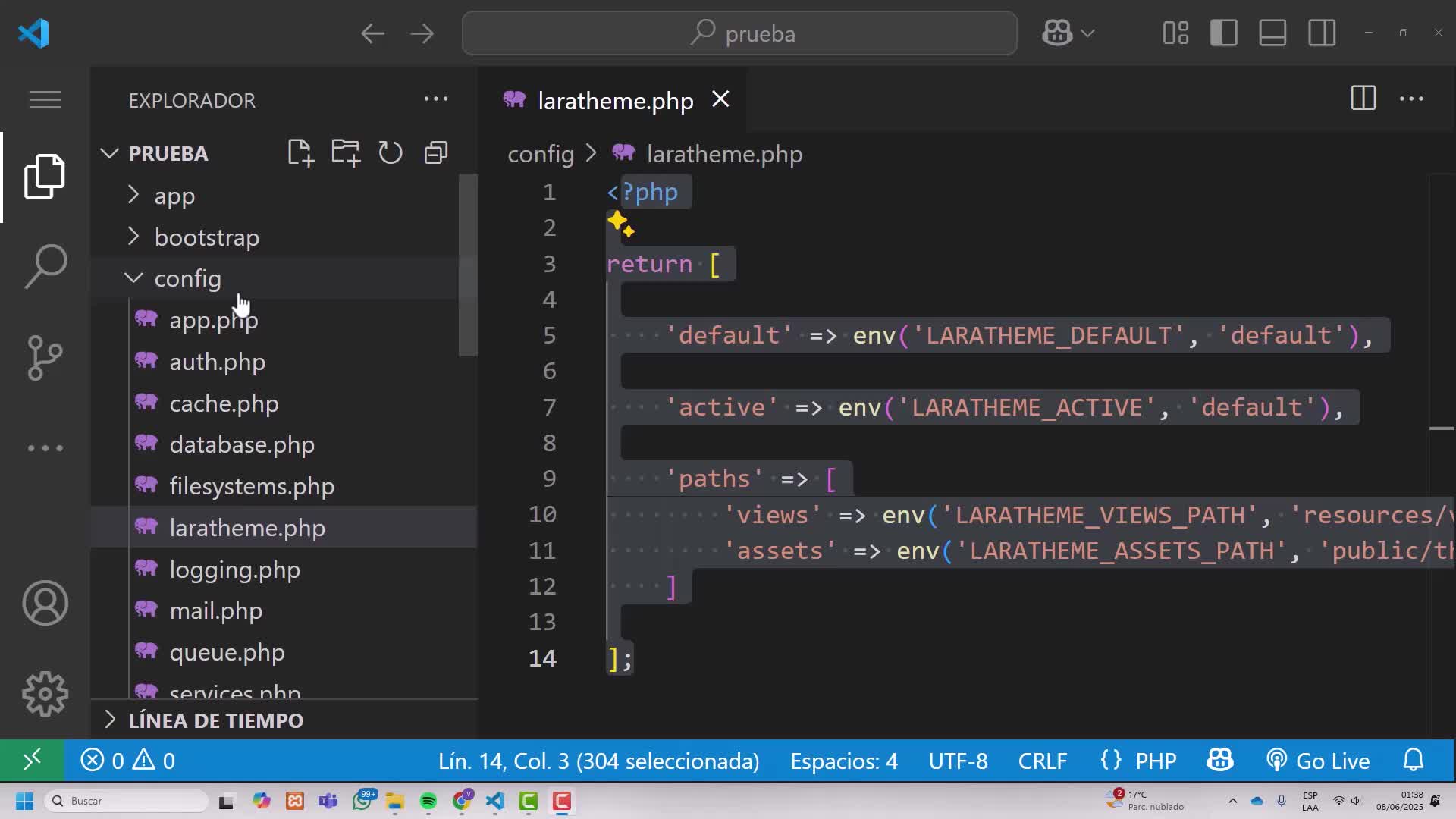Open WhatsApp from the taskbar
This screenshot has height=819, width=1456.
(362, 800)
